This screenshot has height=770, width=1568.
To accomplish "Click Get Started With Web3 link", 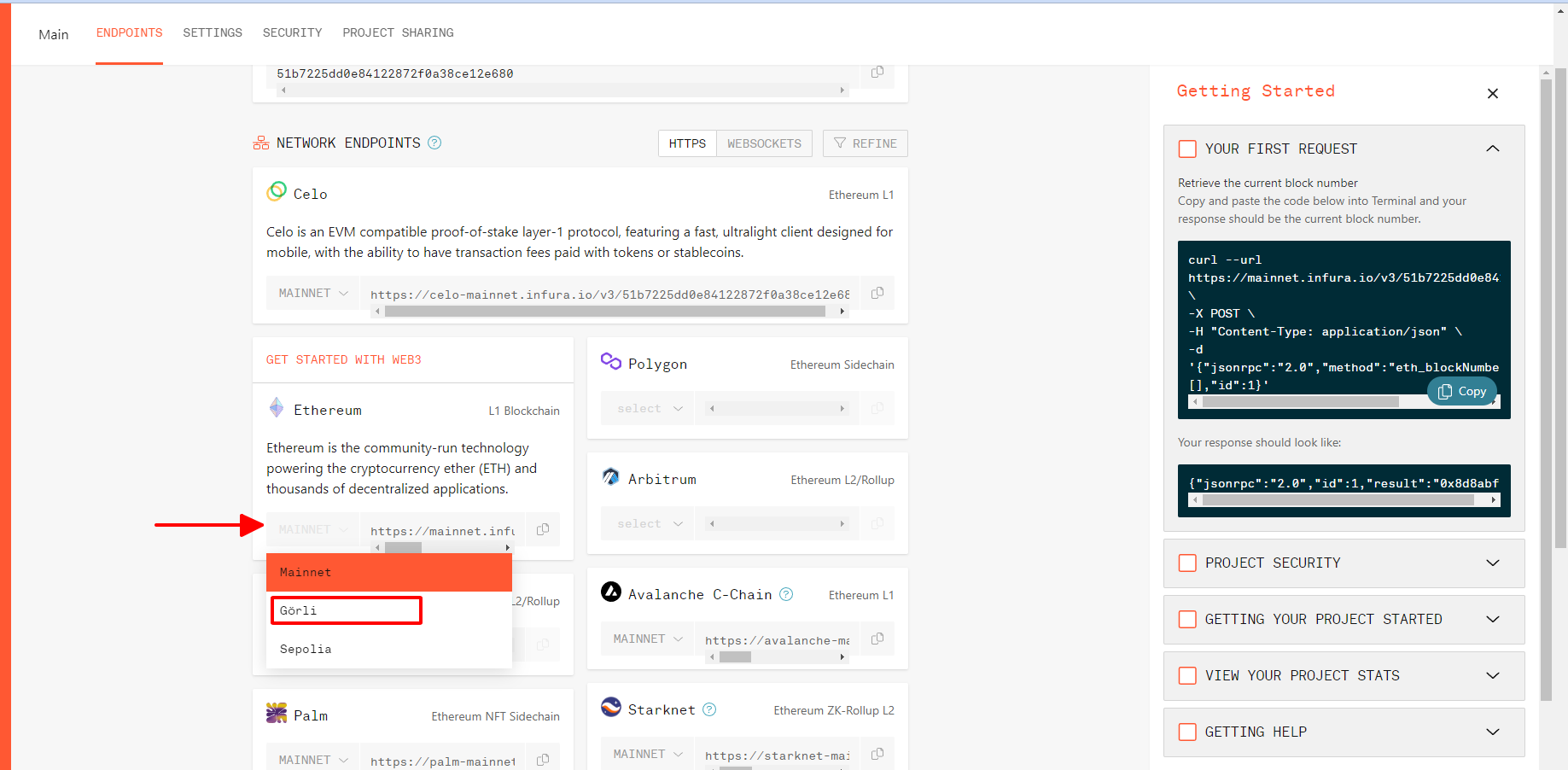I will point(343,359).
